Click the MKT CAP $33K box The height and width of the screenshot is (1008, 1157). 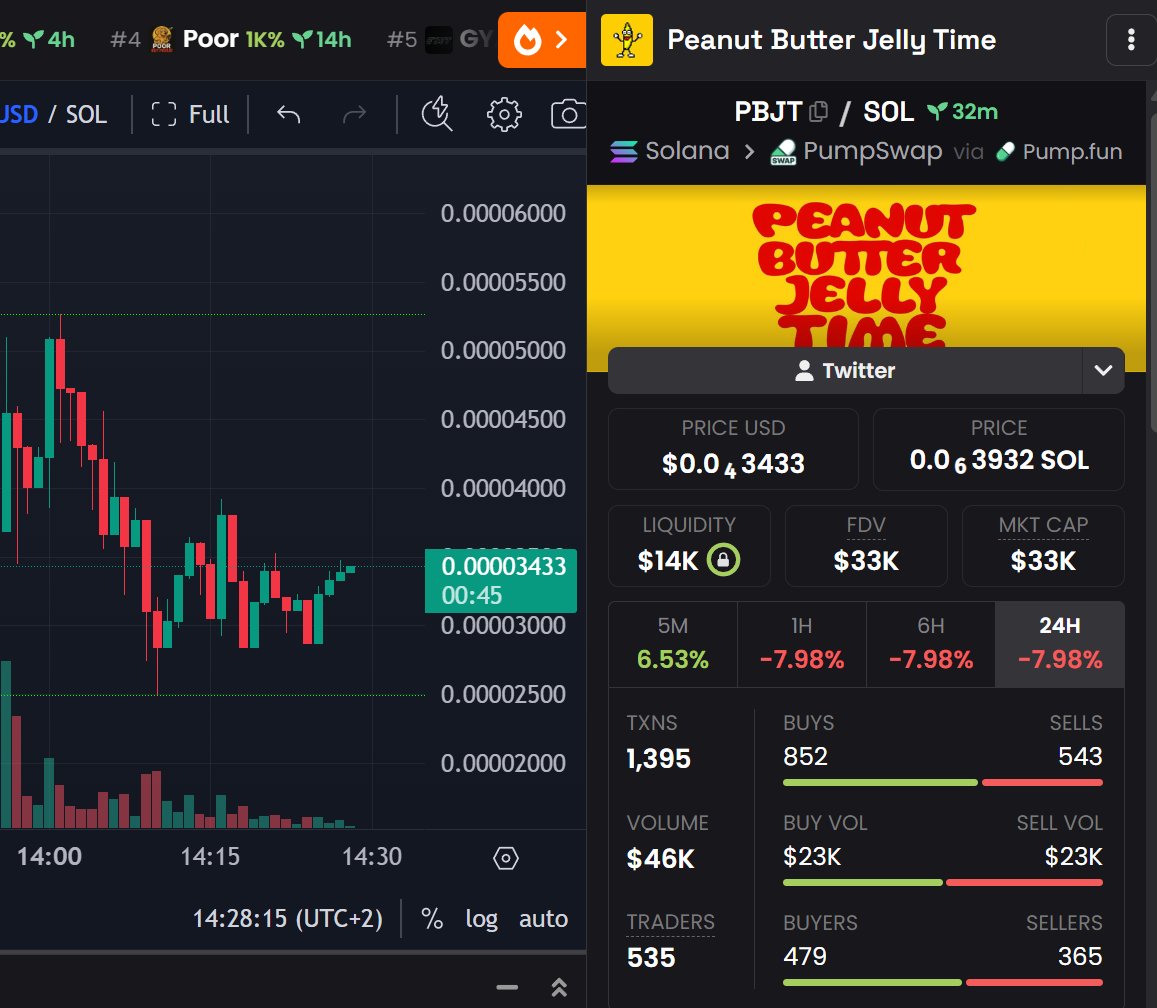[1043, 545]
